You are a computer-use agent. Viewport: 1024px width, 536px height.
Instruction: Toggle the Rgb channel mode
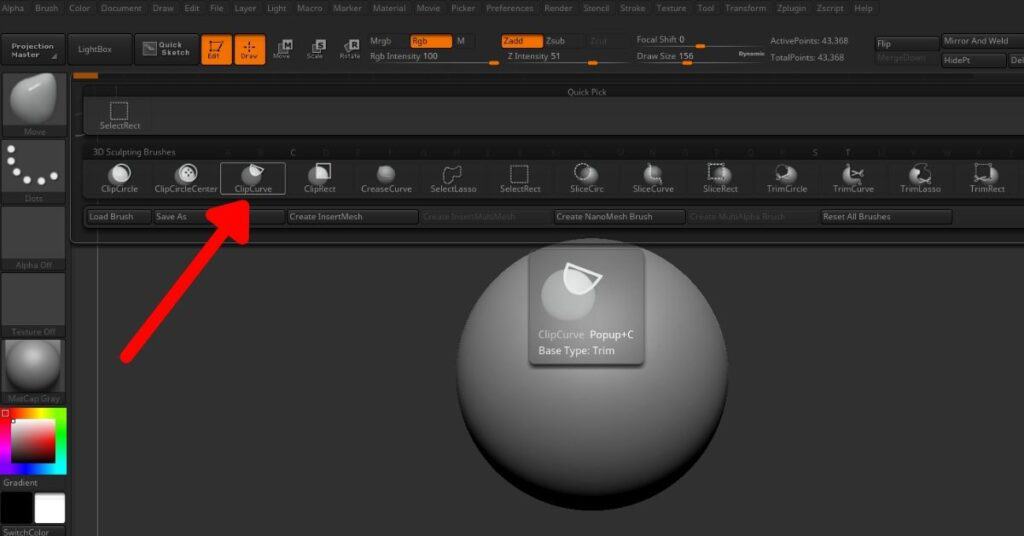click(430, 41)
